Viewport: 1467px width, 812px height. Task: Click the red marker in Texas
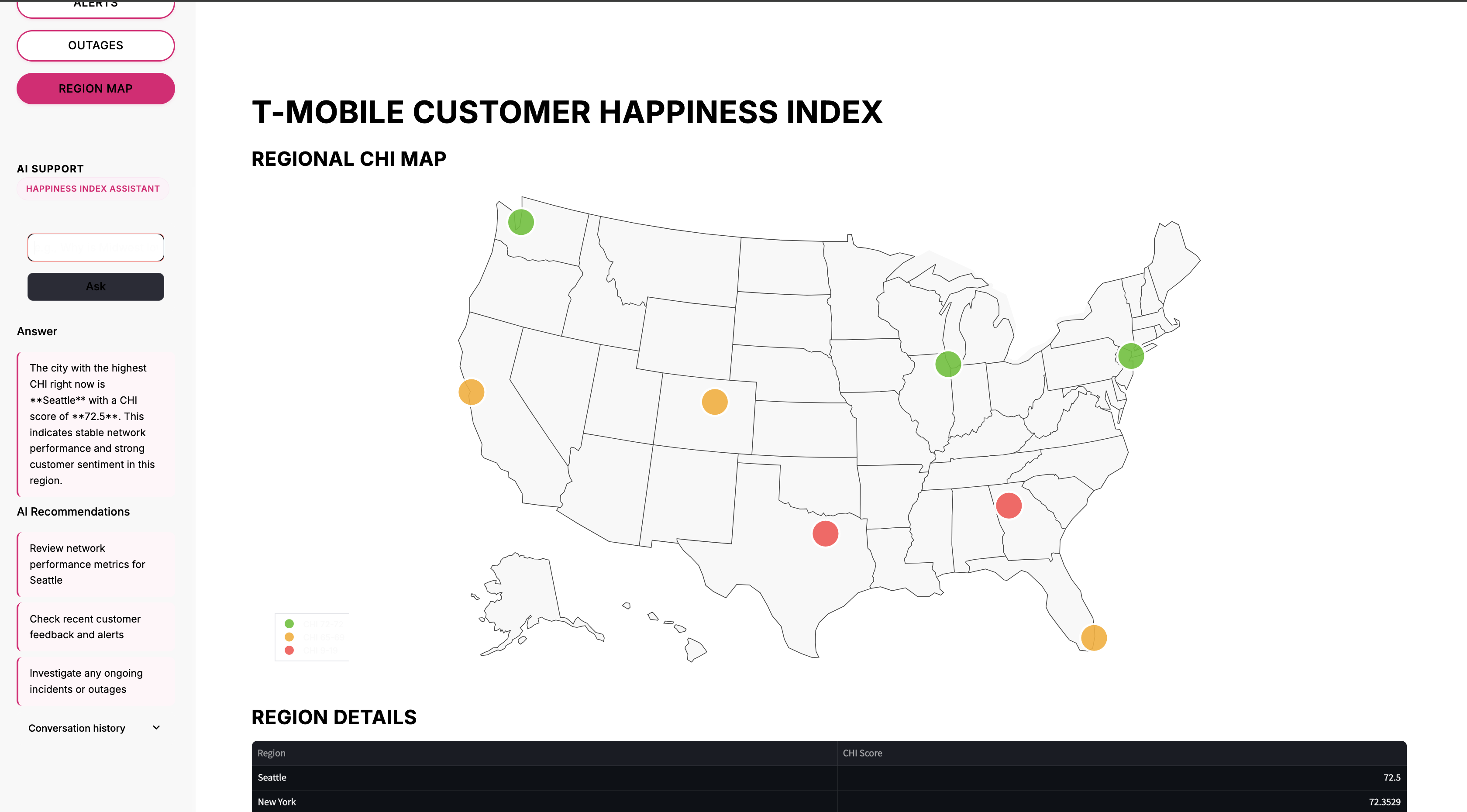click(825, 533)
